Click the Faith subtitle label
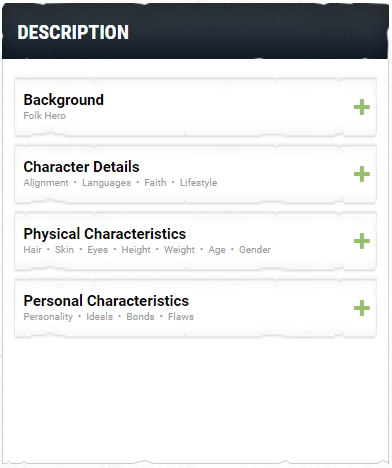 coord(155,183)
